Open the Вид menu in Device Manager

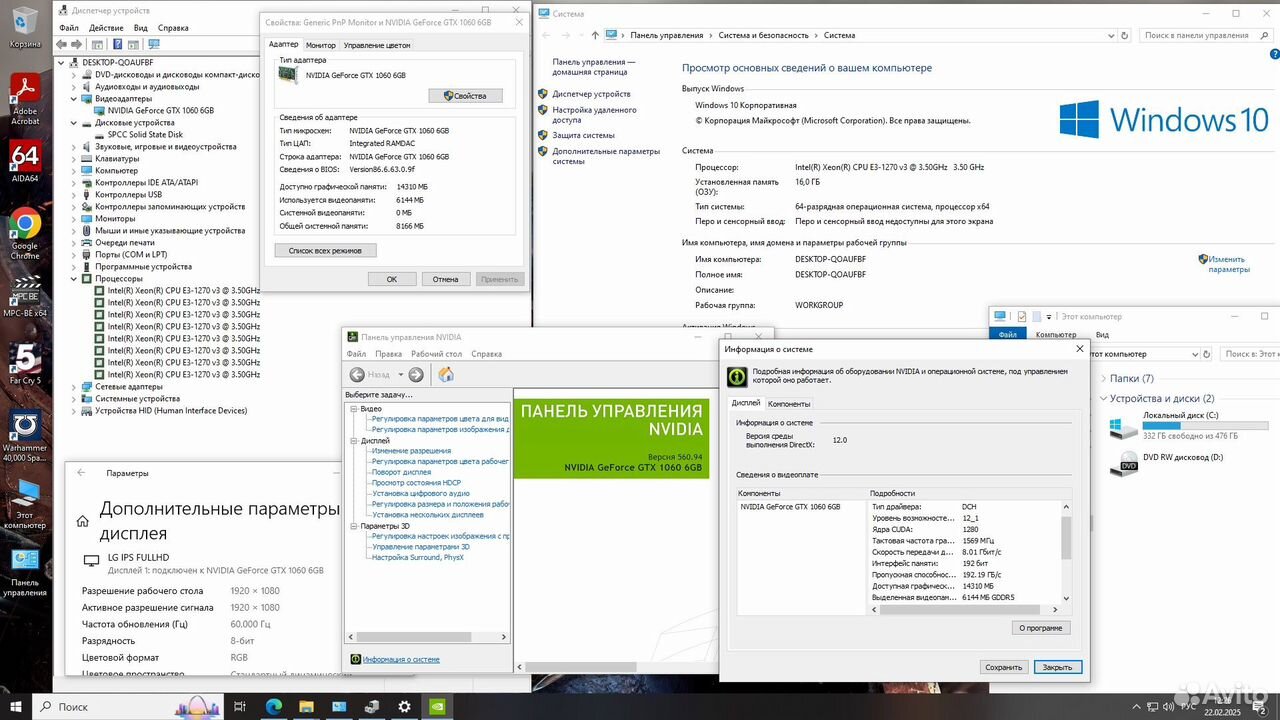click(141, 28)
